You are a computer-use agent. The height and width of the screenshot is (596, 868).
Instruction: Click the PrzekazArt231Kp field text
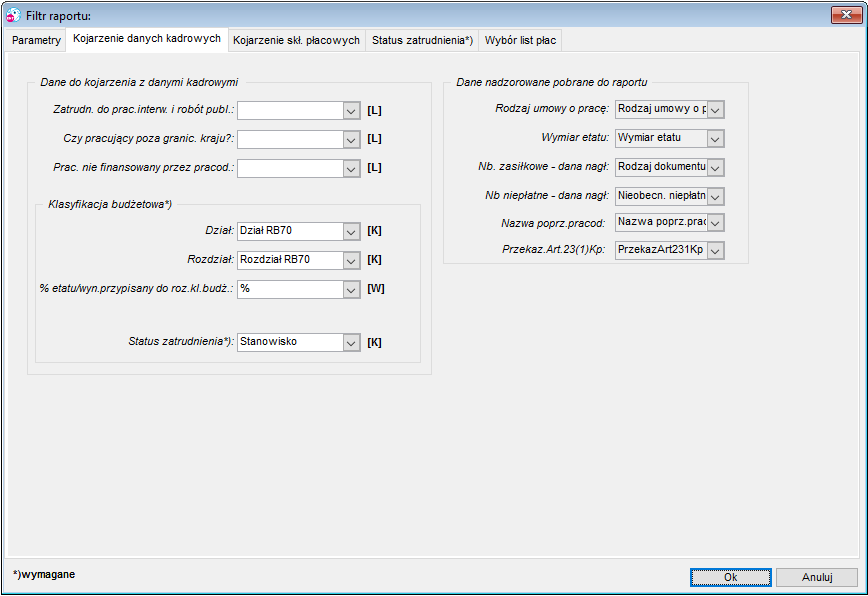point(660,250)
